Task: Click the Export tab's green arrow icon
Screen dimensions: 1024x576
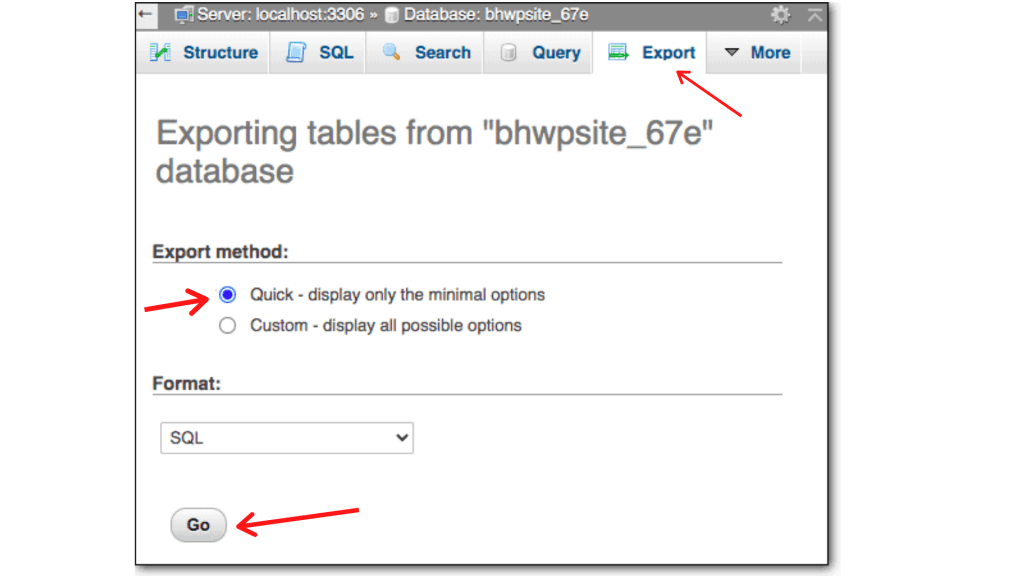Action: [x=618, y=52]
